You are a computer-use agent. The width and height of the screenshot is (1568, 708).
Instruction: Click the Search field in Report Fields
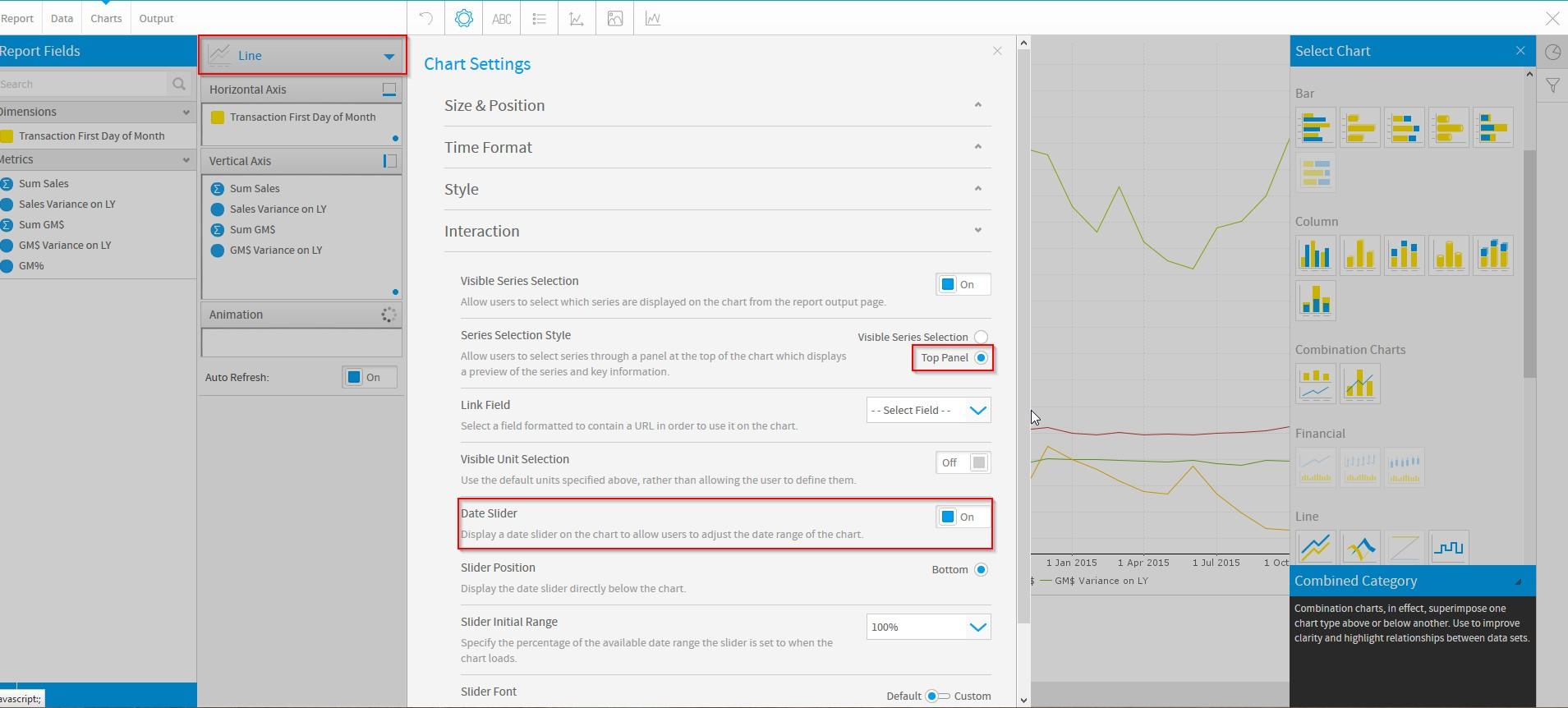click(82, 84)
